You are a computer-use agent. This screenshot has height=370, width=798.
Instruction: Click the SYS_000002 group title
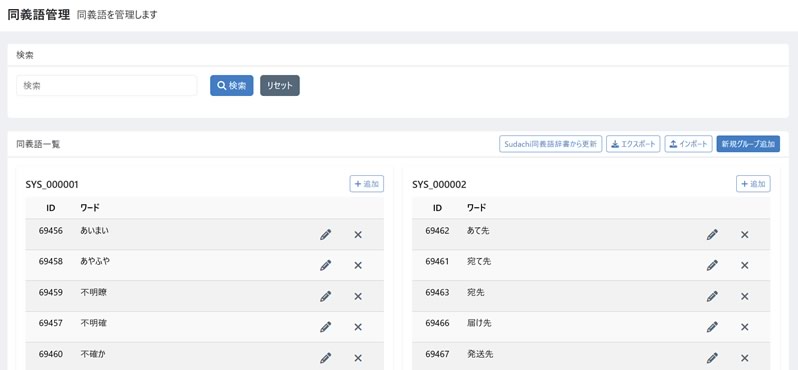tap(439, 184)
